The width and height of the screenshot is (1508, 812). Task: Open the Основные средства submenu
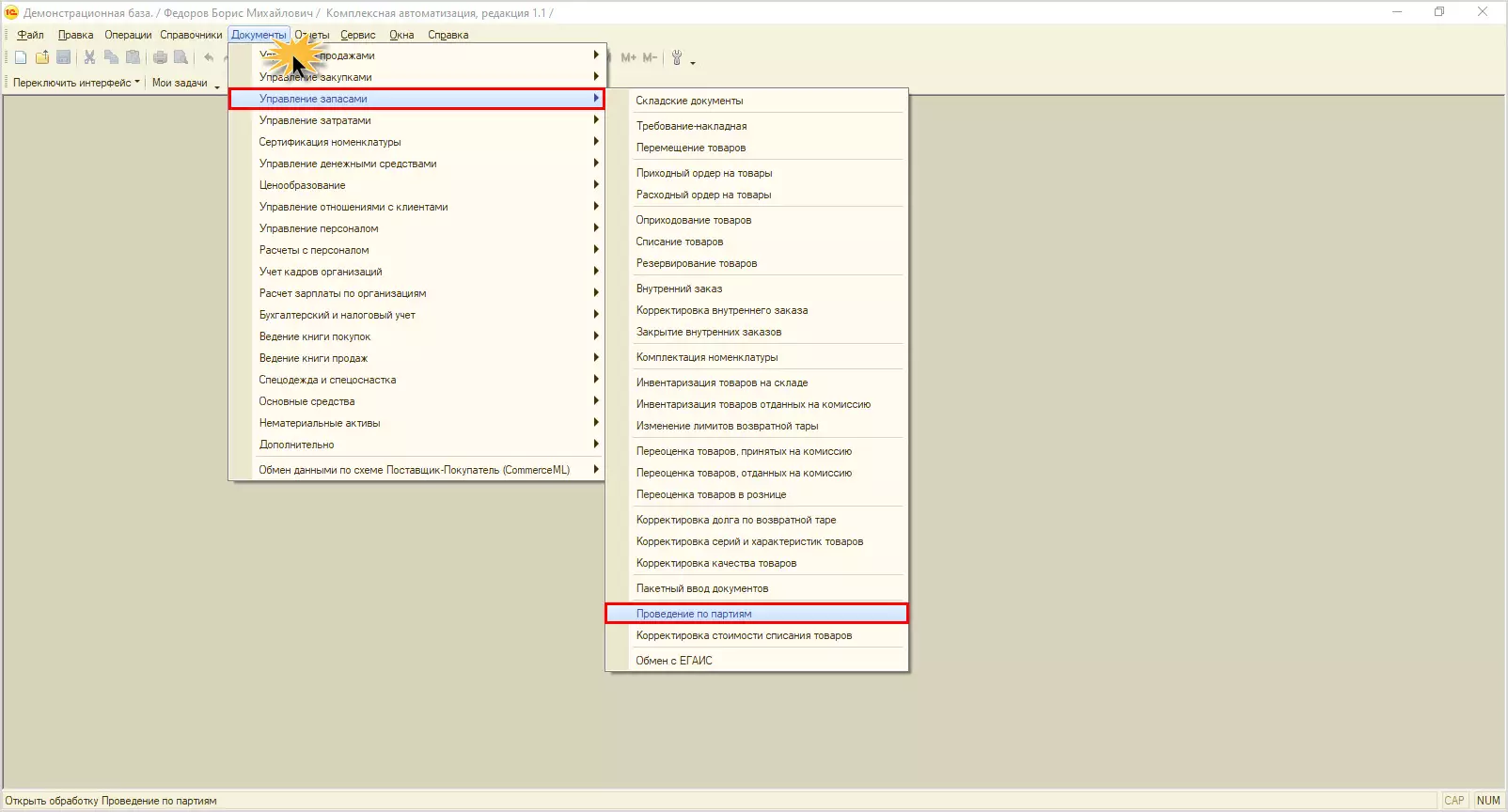(416, 401)
